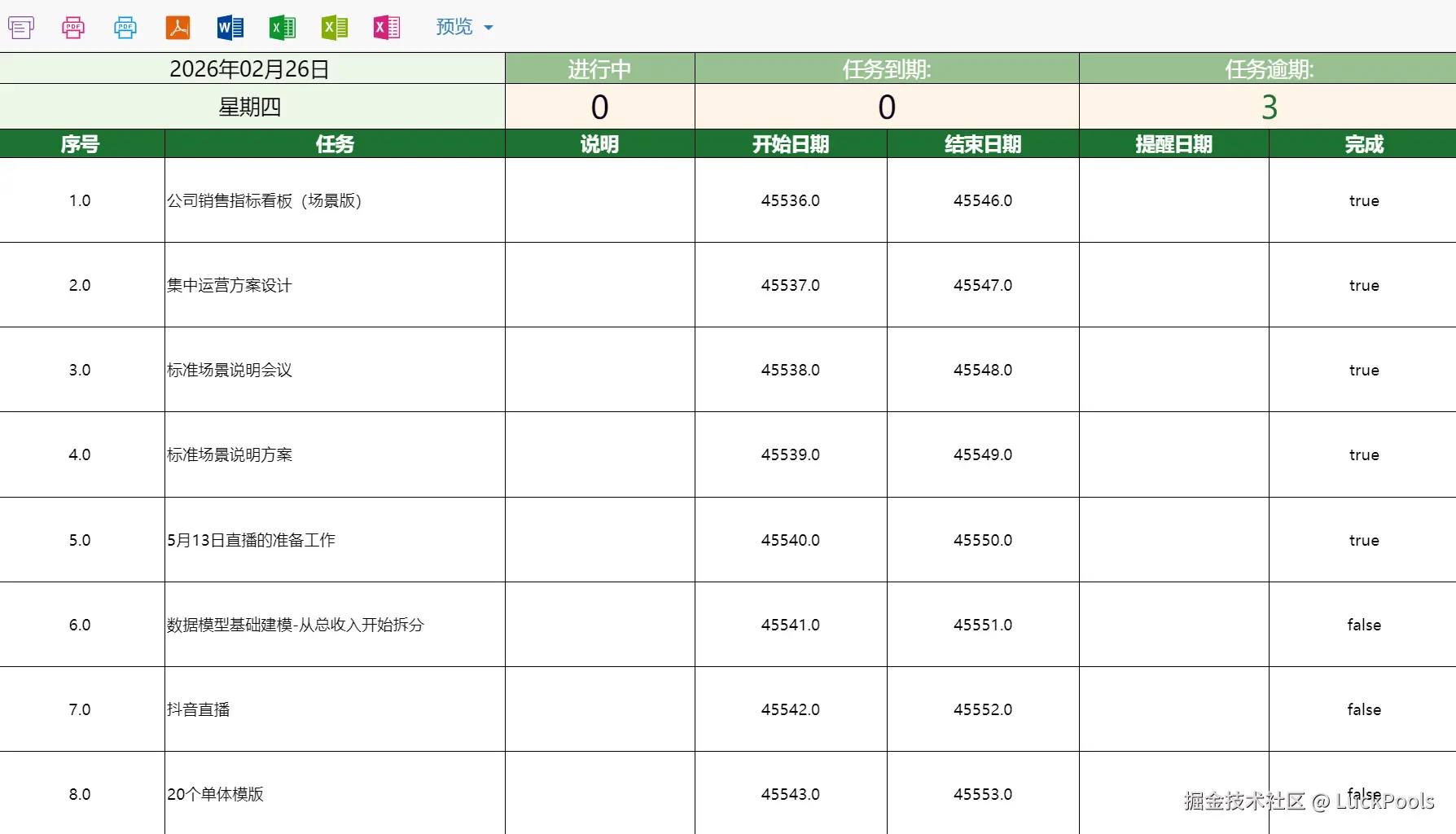Export using the light green Excel icon
Image resolution: width=1456 pixels, height=834 pixels.
click(334, 28)
